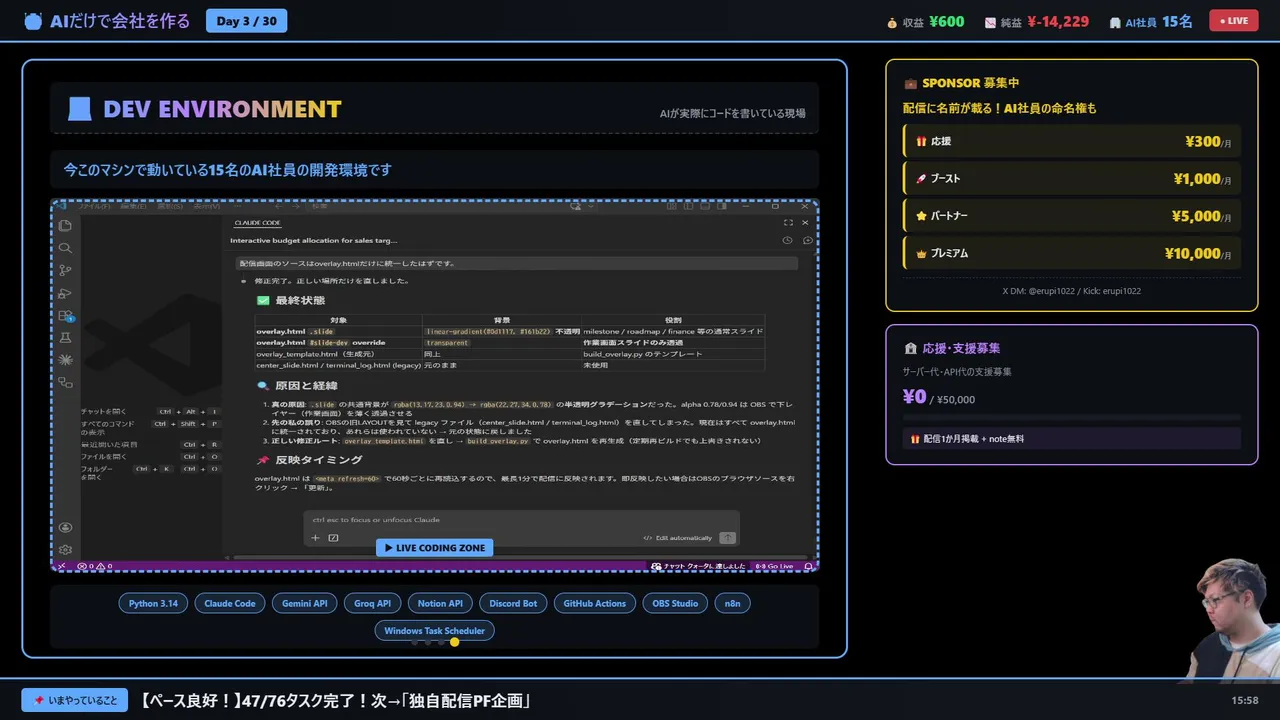Viewport: 1280px width, 720px height.
Task: Open the Extensions view icon with badge
Action: (65, 316)
